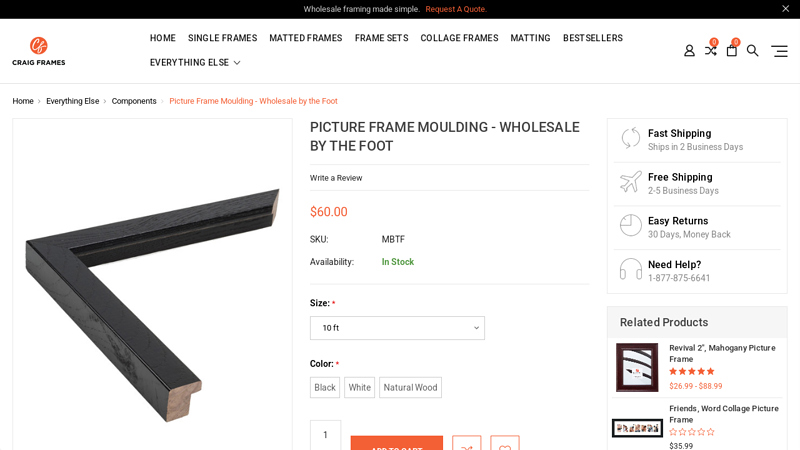
Task: Open the compare products icon in header
Action: pos(710,50)
